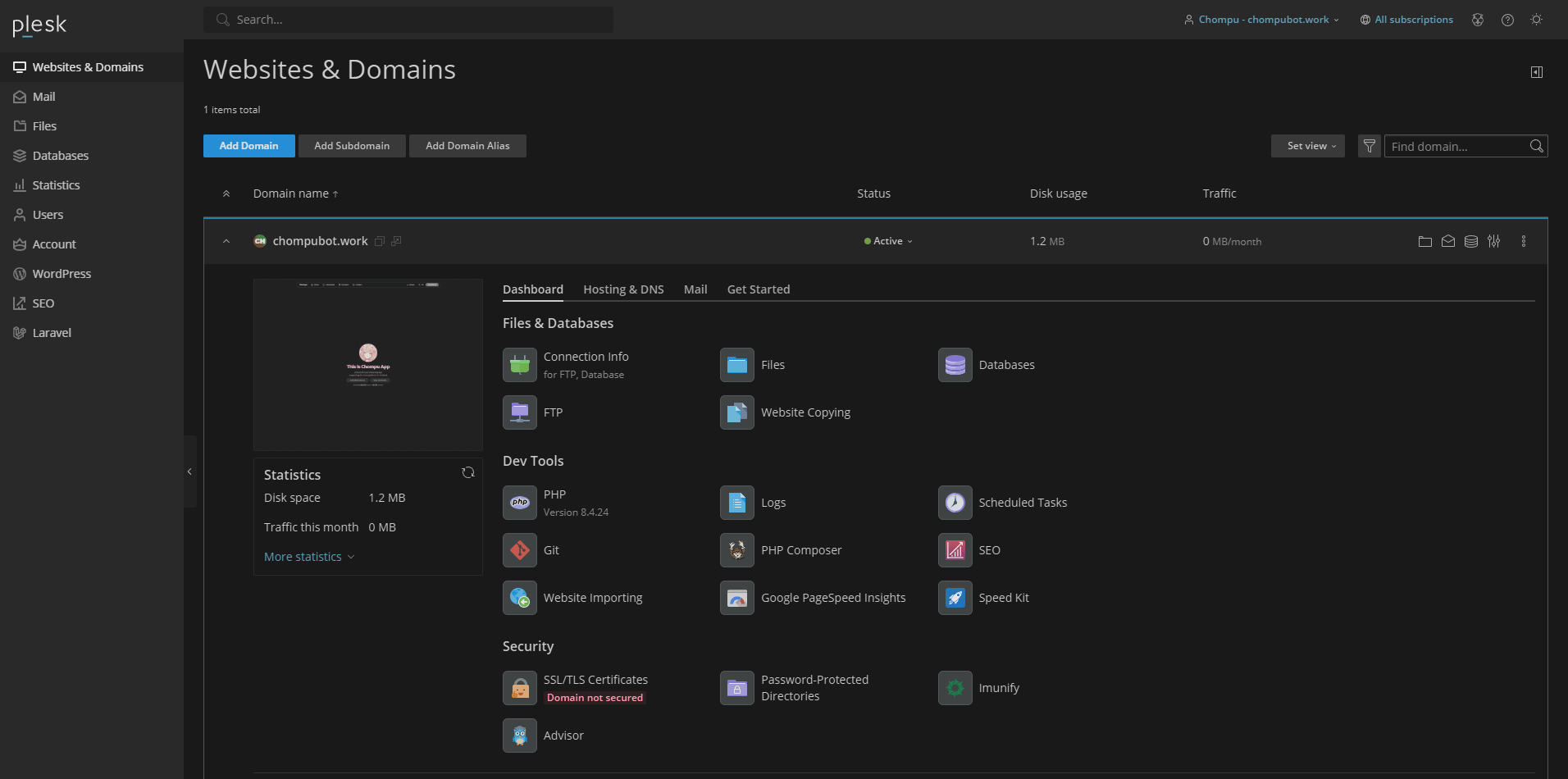
Task: Open Files in the sidebar
Action: [x=92, y=126]
